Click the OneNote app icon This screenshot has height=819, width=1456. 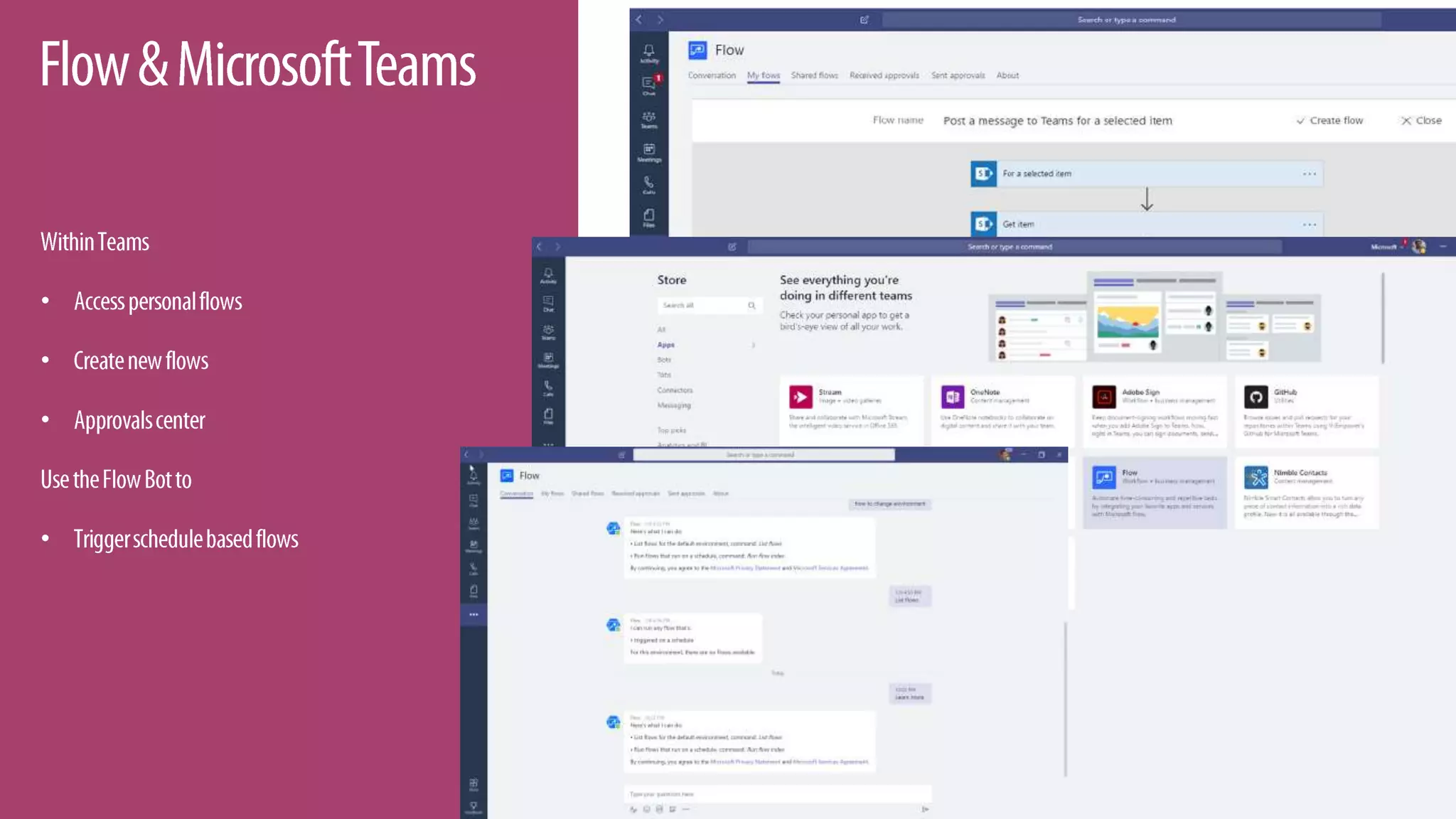click(953, 397)
